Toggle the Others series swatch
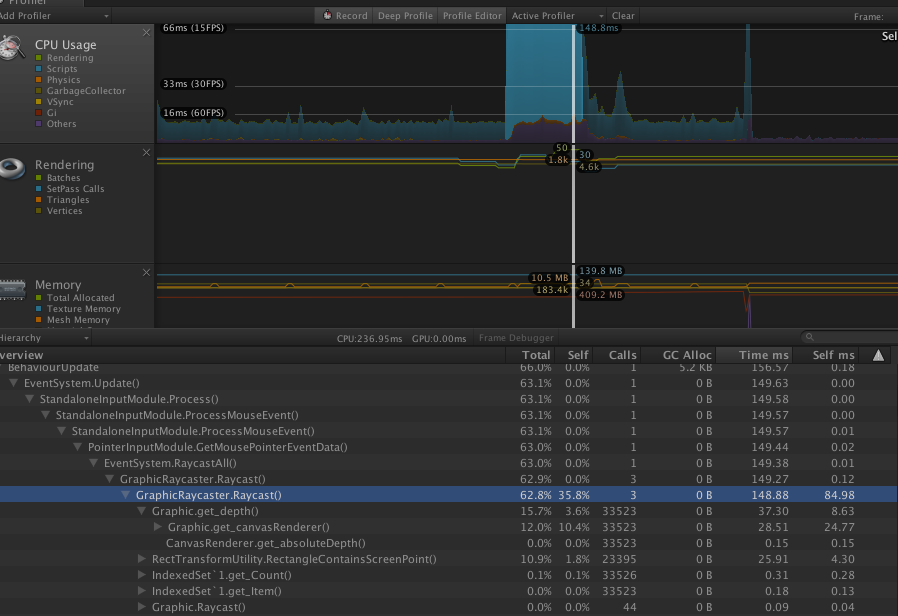The width and height of the screenshot is (898, 616). (x=39, y=124)
